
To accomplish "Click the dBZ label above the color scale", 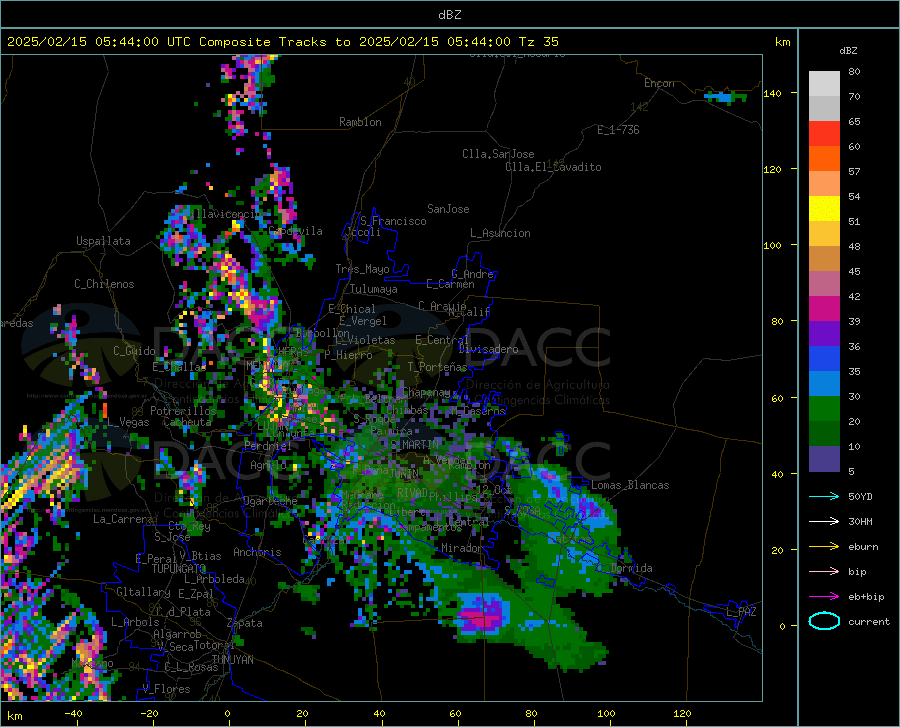I will tap(848, 50).
